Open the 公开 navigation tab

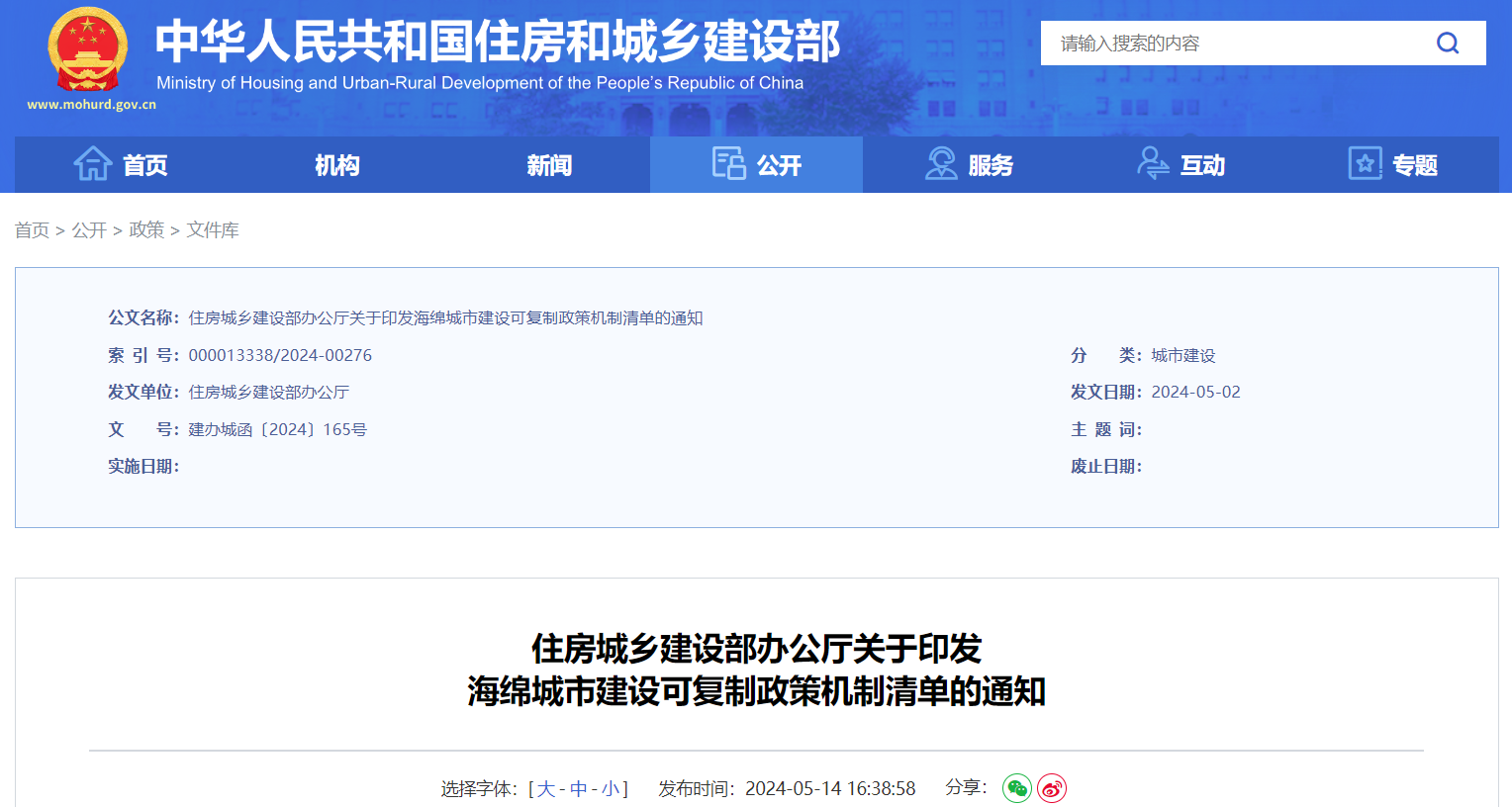pos(757,164)
